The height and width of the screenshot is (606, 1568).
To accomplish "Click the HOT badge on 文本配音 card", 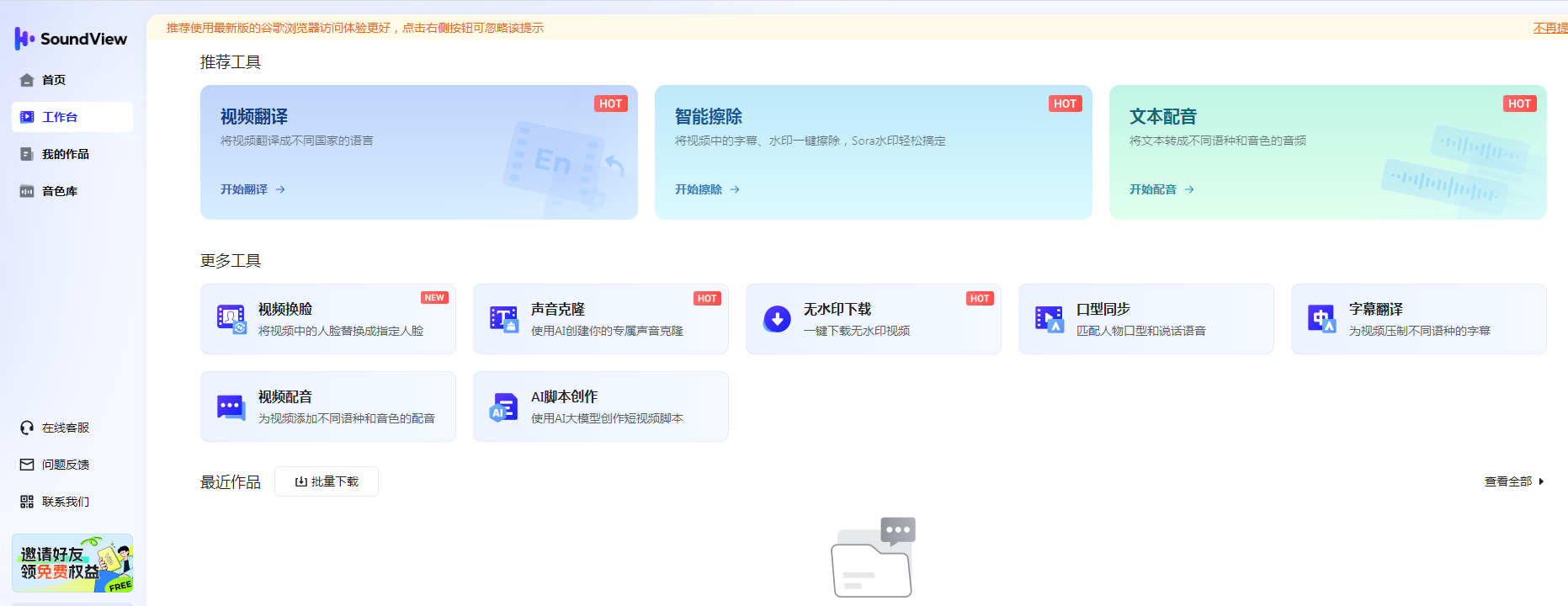I will tap(1520, 104).
